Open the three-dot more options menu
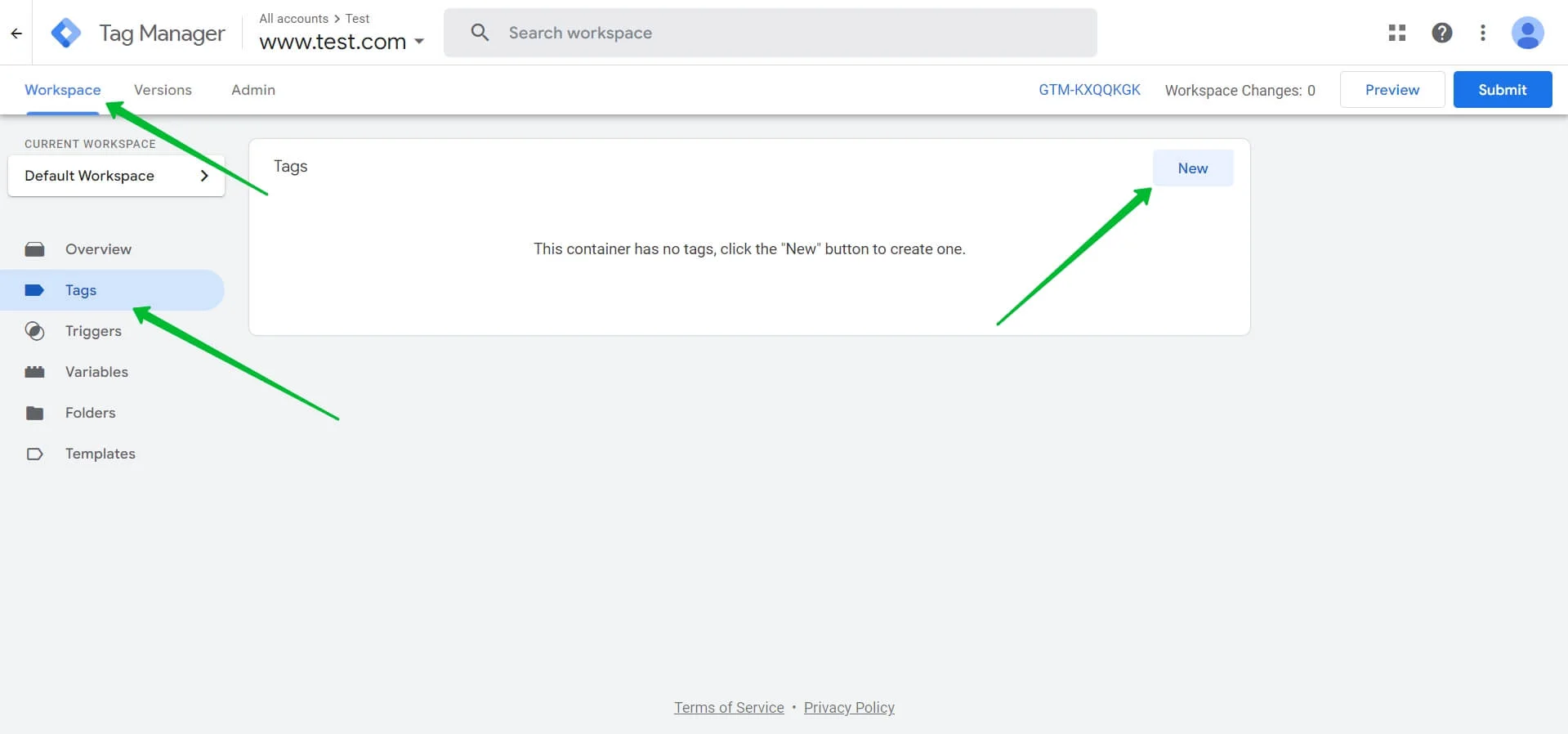 coord(1483,33)
